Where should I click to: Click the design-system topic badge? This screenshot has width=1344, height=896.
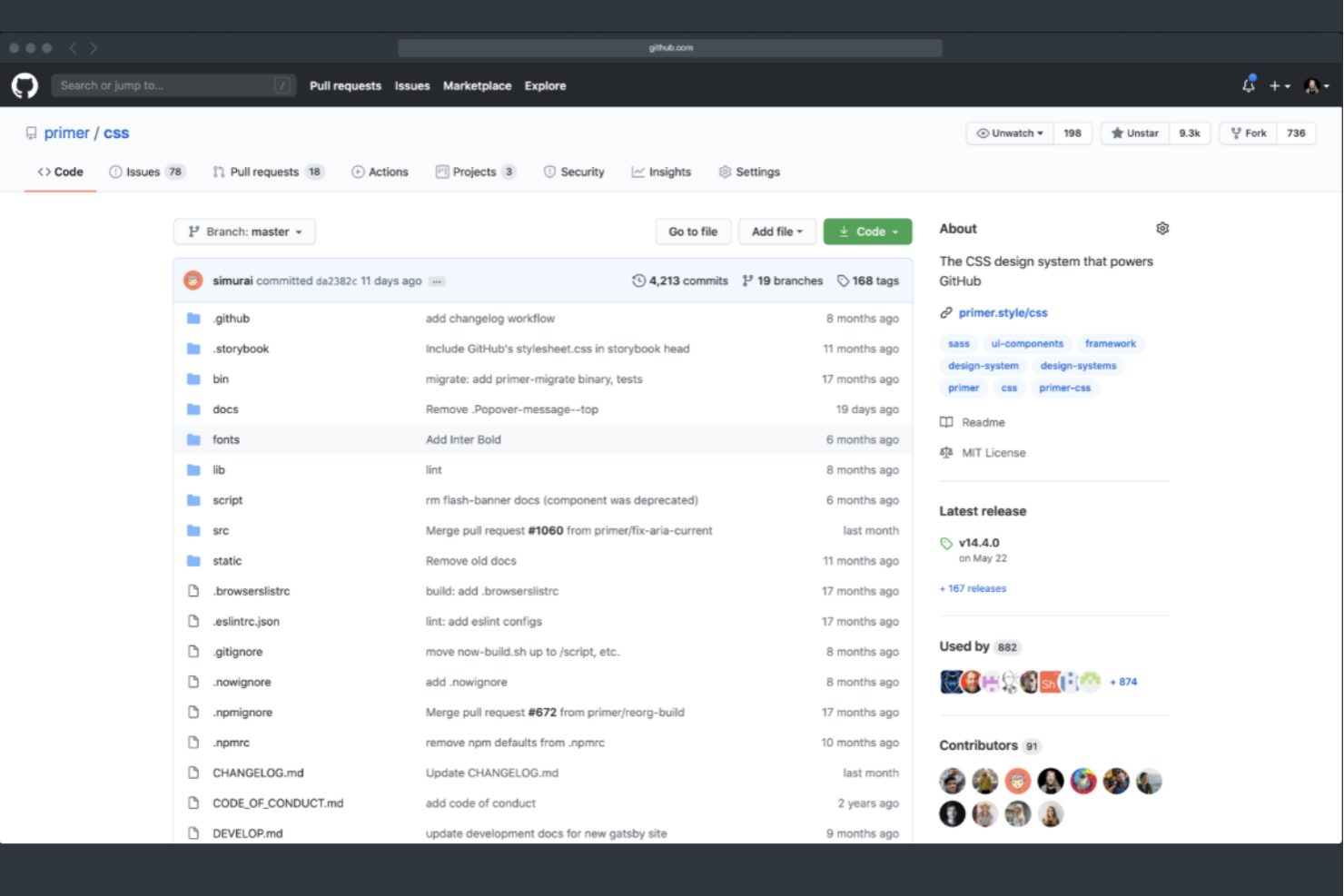point(983,365)
